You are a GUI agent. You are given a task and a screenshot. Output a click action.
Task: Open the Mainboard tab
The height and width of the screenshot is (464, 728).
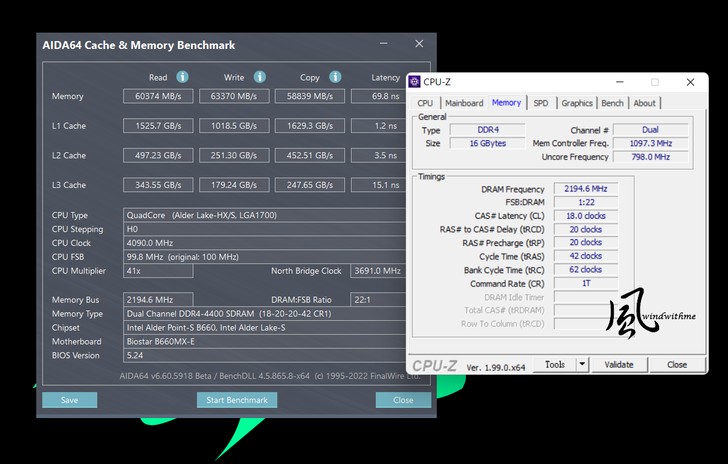[463, 103]
